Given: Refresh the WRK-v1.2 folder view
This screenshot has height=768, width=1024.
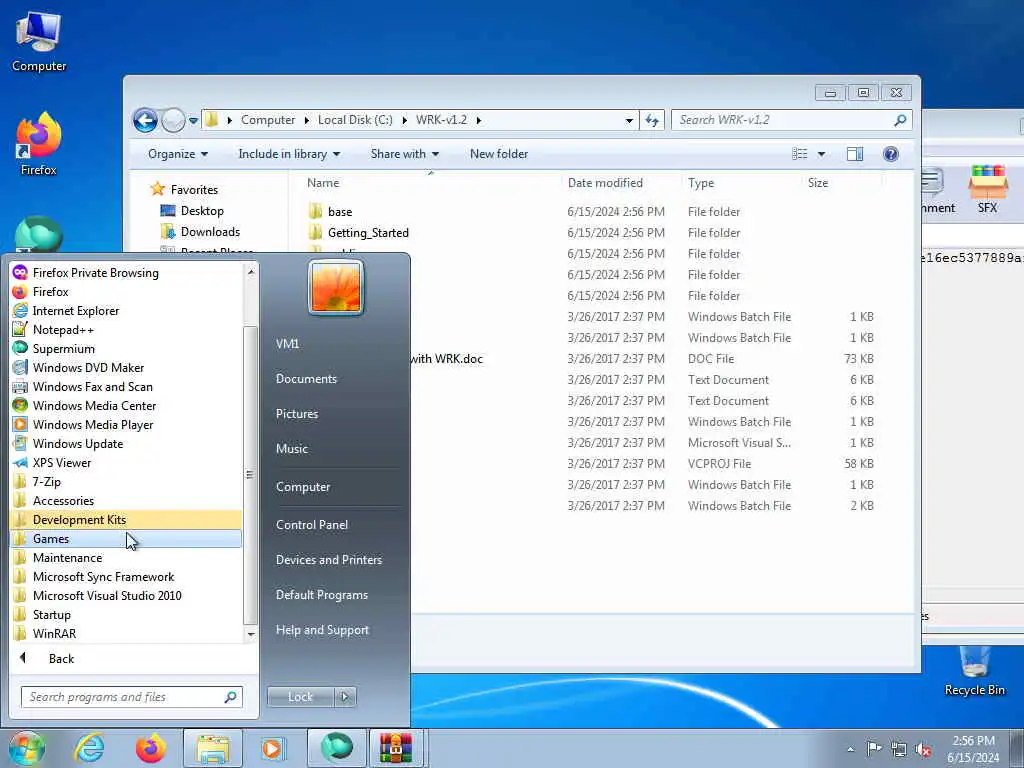Looking at the screenshot, I should tap(652, 120).
